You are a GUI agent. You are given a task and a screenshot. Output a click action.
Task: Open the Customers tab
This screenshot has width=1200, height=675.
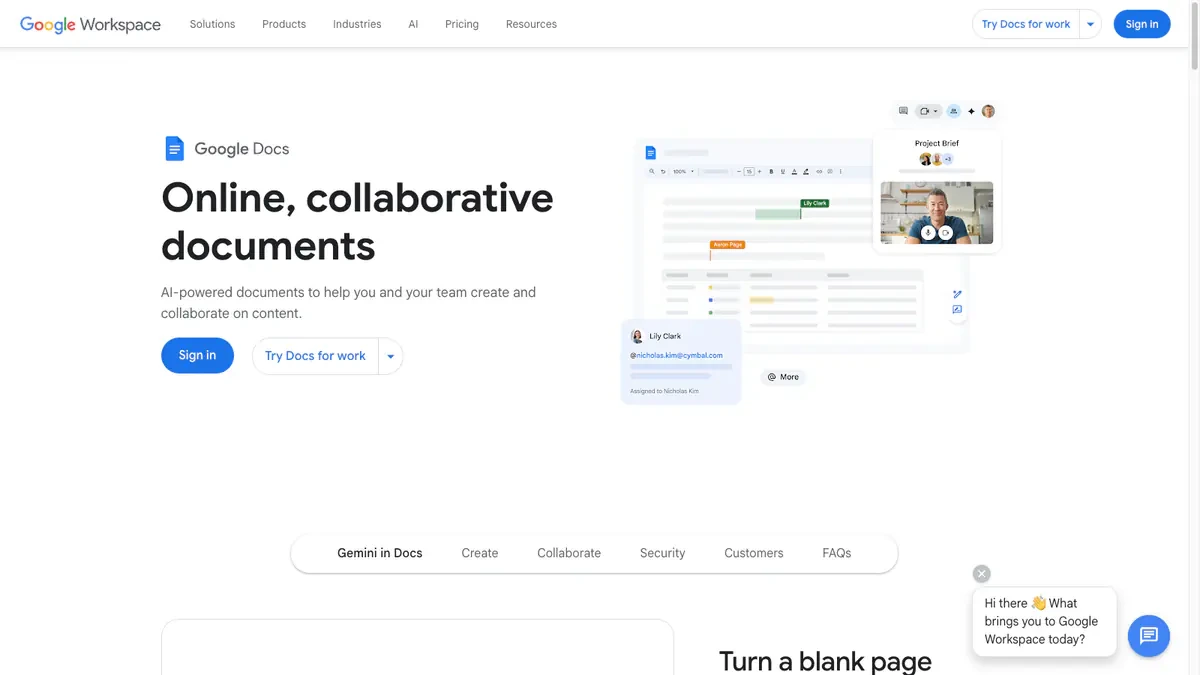coord(754,553)
